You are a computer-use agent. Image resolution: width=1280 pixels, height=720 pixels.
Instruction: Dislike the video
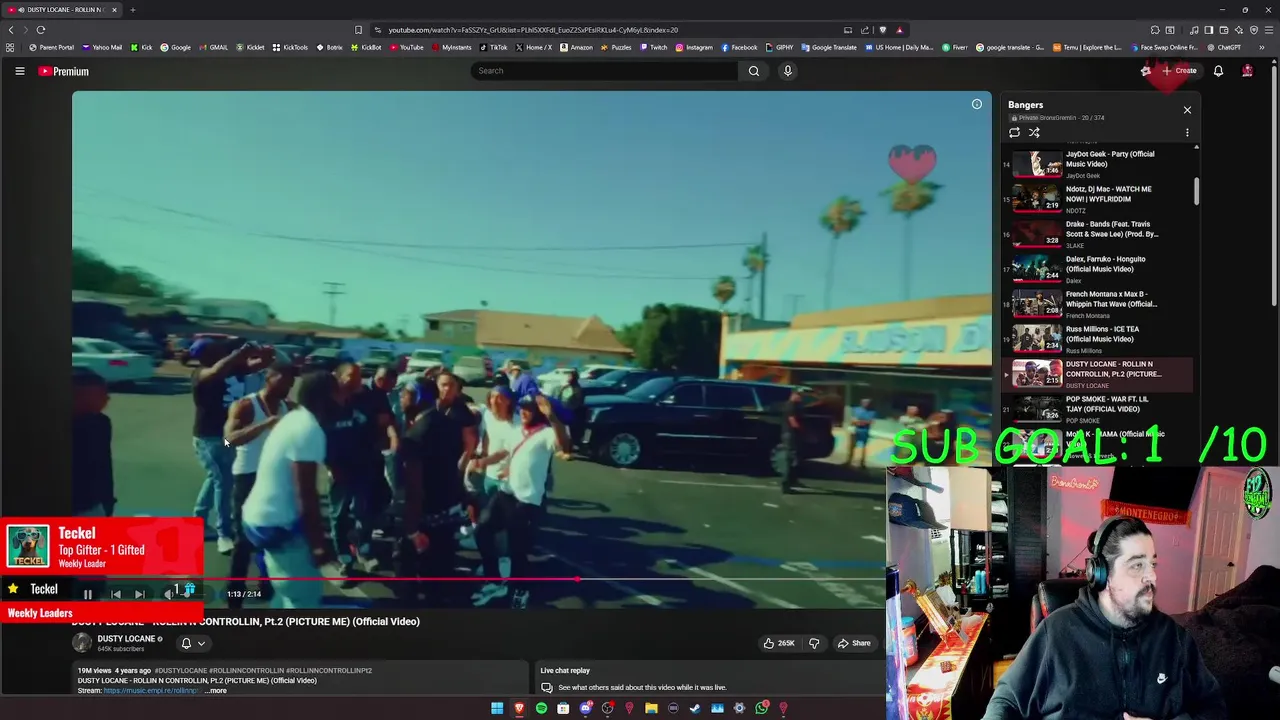pyautogui.click(x=813, y=643)
